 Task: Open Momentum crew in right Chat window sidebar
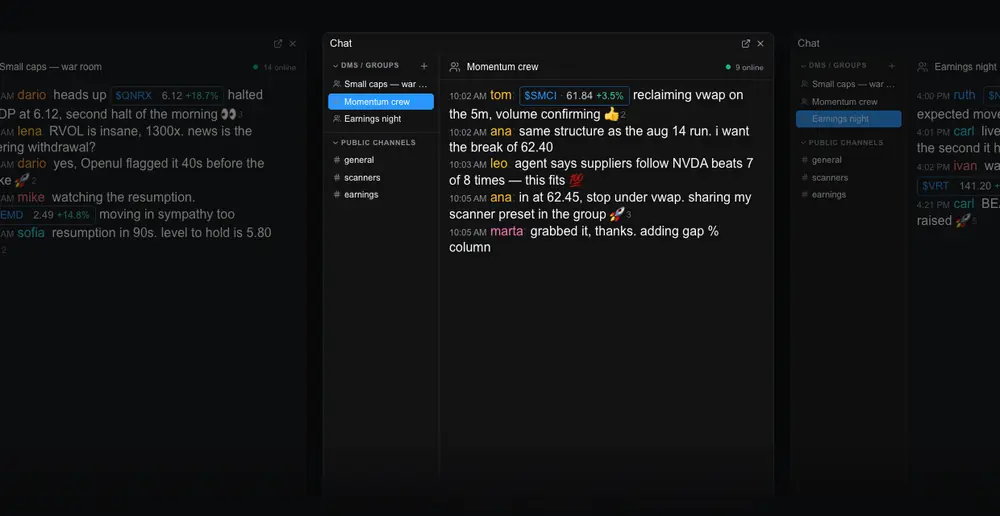[x=849, y=101]
